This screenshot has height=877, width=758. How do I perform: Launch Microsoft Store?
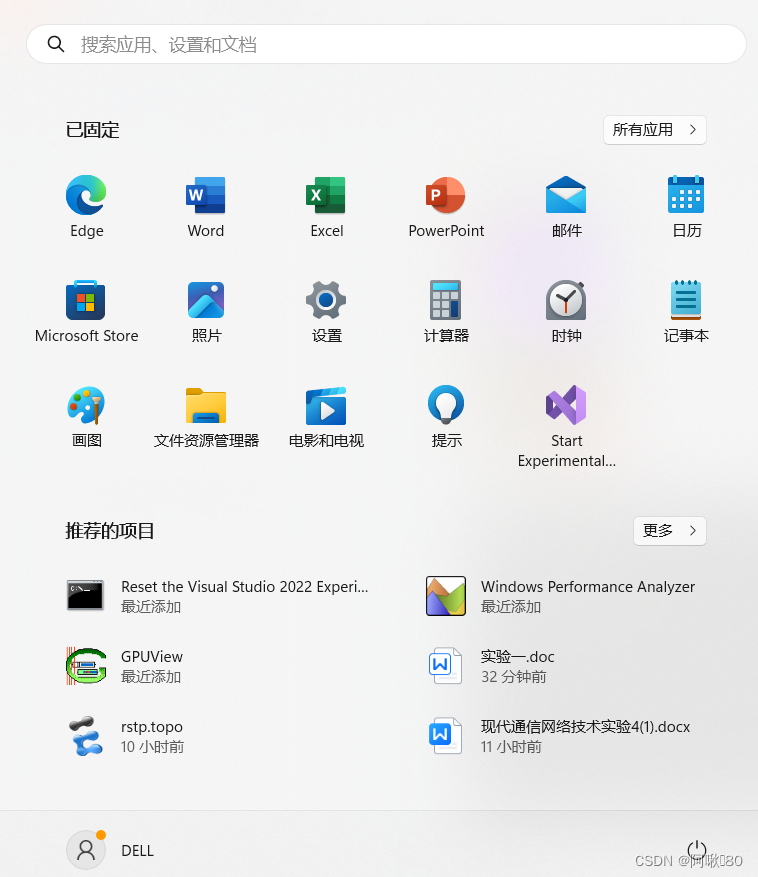click(x=86, y=300)
